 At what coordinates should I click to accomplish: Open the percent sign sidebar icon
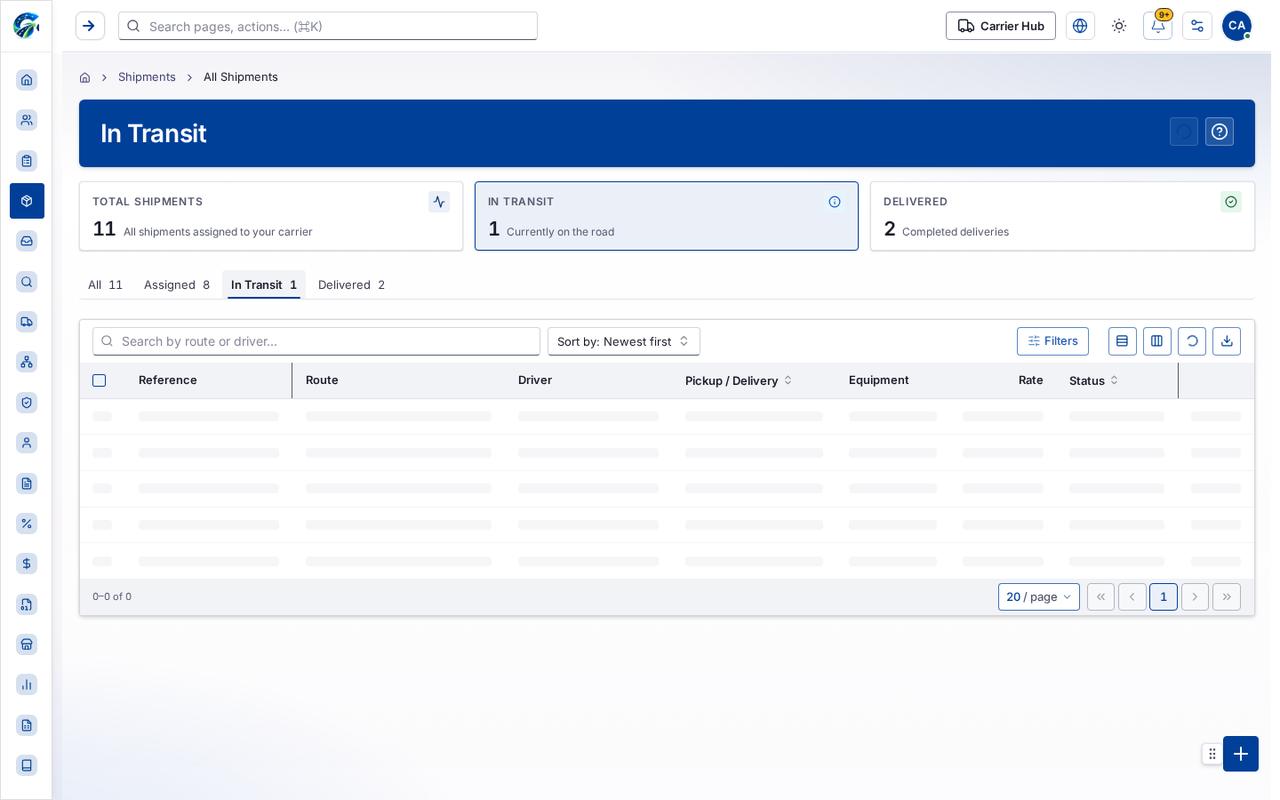(27, 523)
